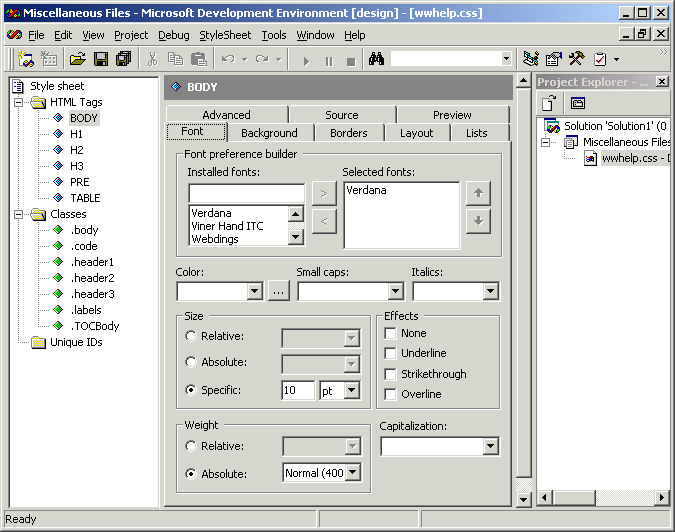Viewport: 675px width, 532px height.
Task: Open the Task List clipboard icon
Action: (600, 59)
